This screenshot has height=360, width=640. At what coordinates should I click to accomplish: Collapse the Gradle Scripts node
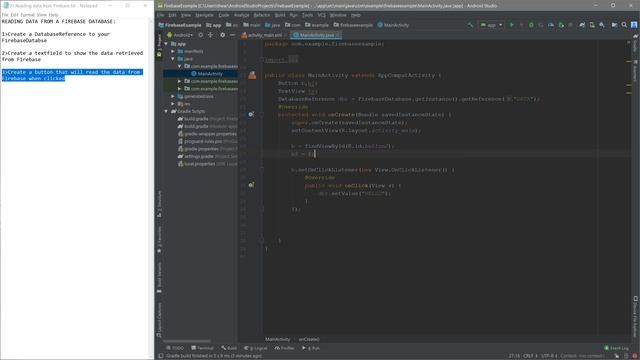pos(166,111)
